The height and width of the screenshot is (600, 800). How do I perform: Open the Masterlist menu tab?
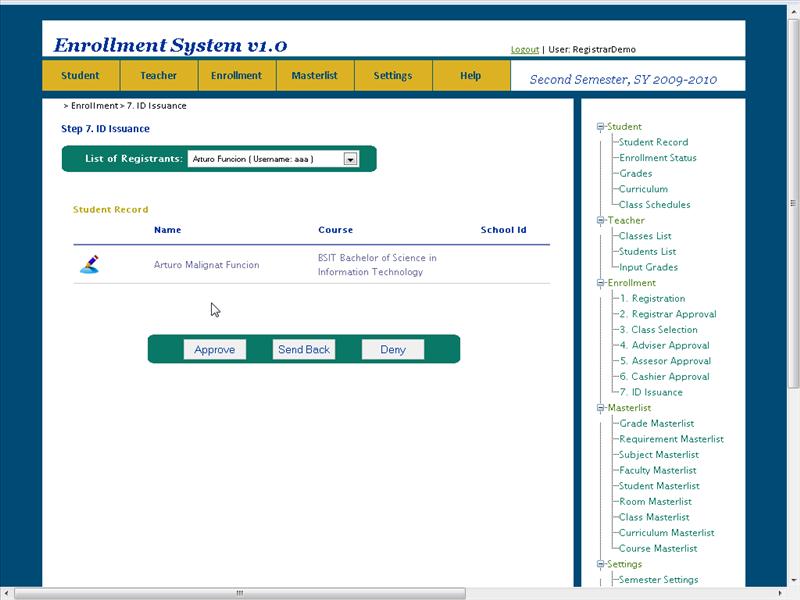(x=315, y=76)
